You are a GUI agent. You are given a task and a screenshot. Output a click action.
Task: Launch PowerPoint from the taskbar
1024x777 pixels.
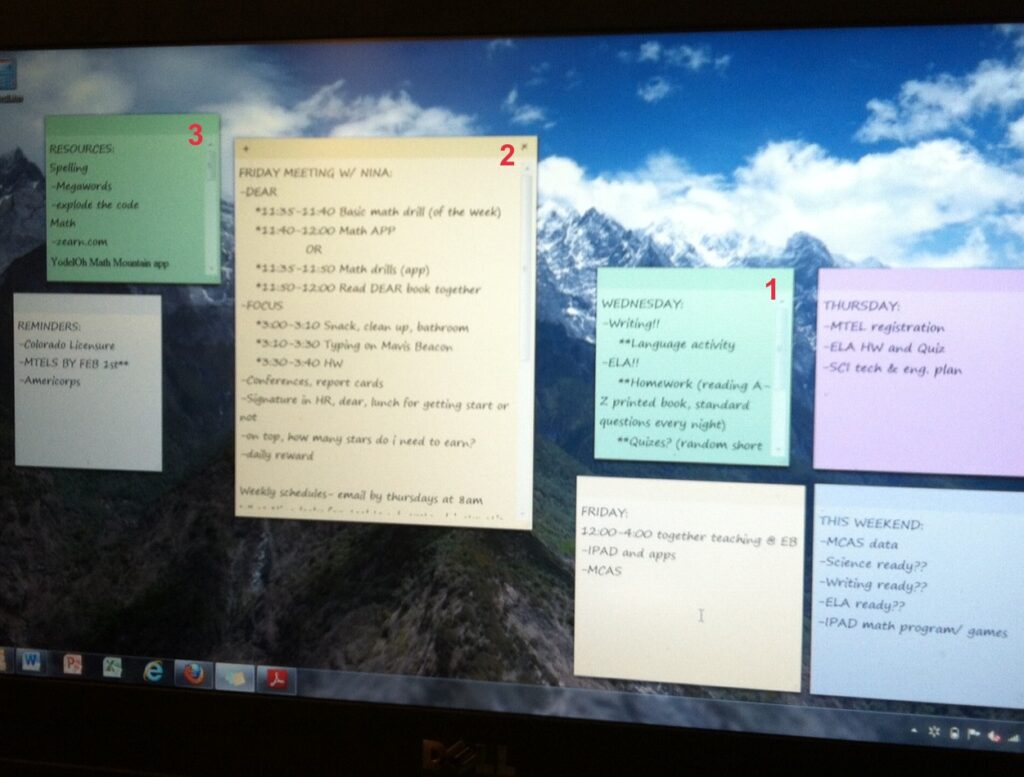72,664
